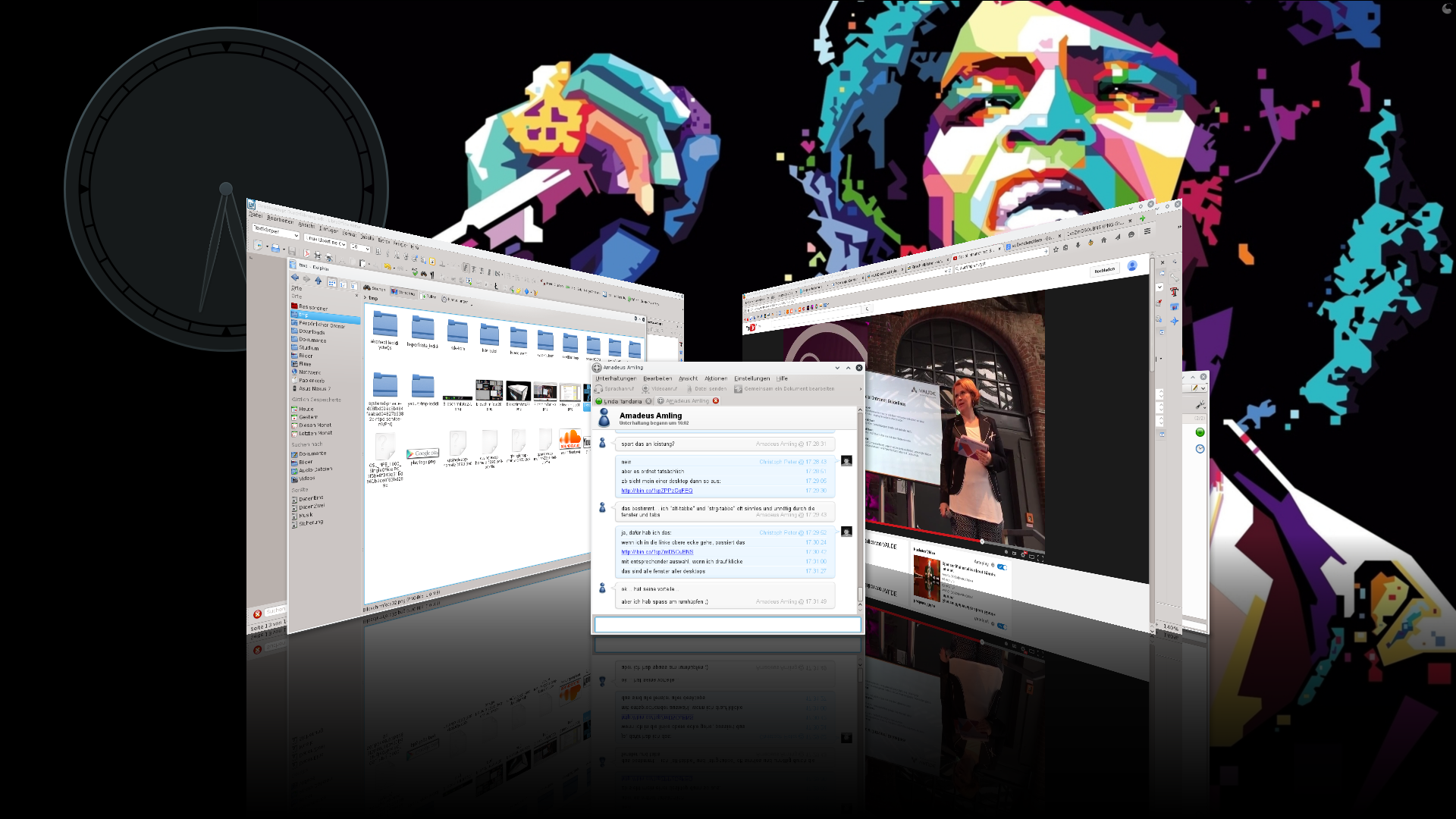
Task: Start a Videoanruf video call
Action: coord(660,389)
